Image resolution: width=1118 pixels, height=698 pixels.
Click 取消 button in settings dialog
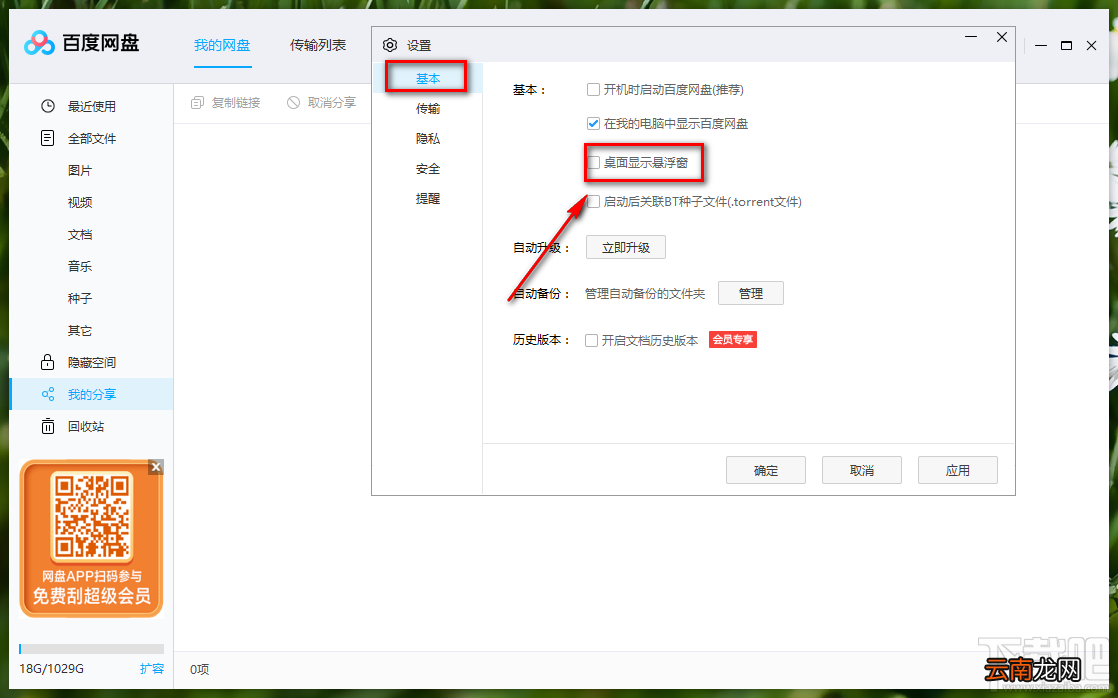(862, 471)
